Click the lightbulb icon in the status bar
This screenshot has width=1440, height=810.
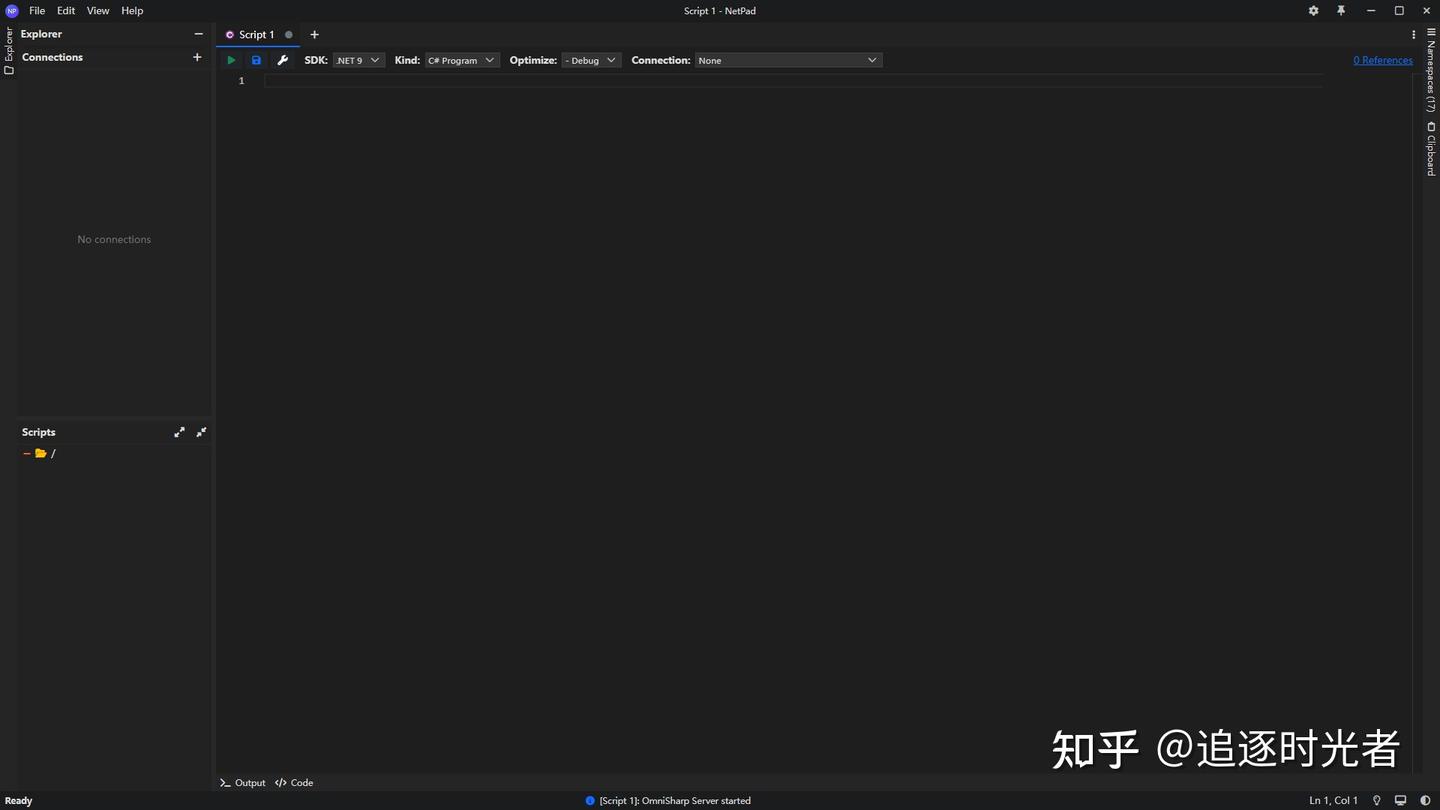(x=1376, y=800)
